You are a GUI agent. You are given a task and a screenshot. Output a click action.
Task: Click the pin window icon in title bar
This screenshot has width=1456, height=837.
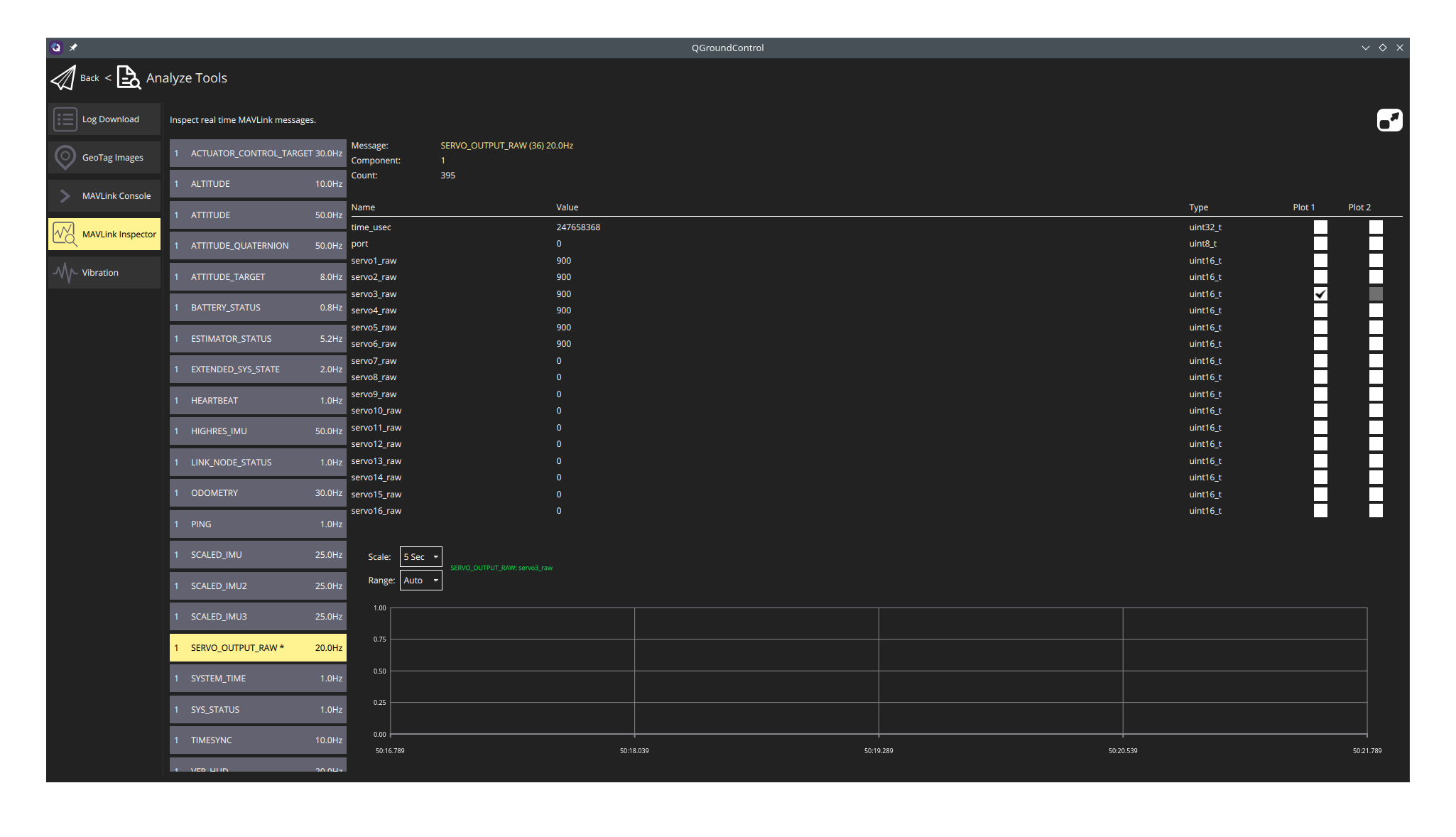(x=73, y=48)
